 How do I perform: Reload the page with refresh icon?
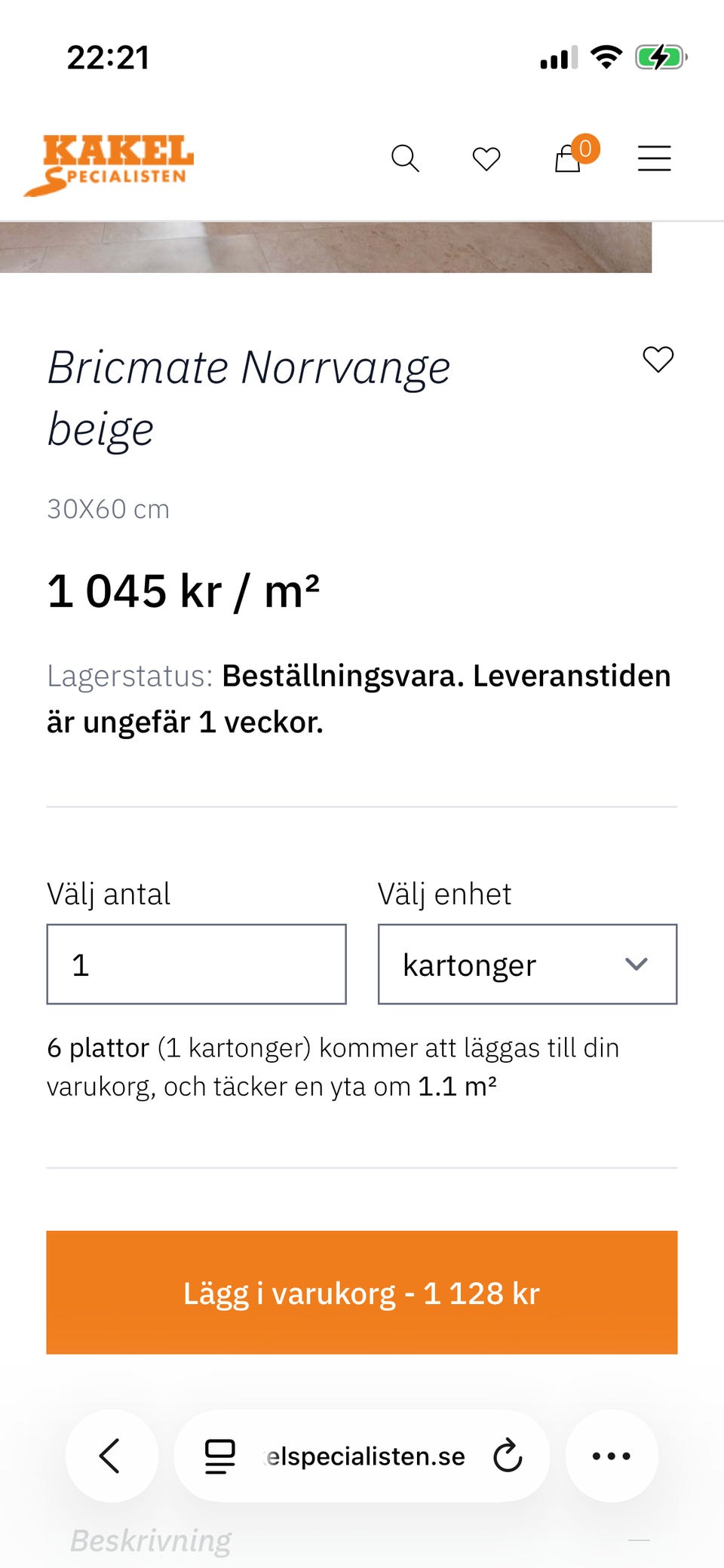pyautogui.click(x=508, y=1456)
